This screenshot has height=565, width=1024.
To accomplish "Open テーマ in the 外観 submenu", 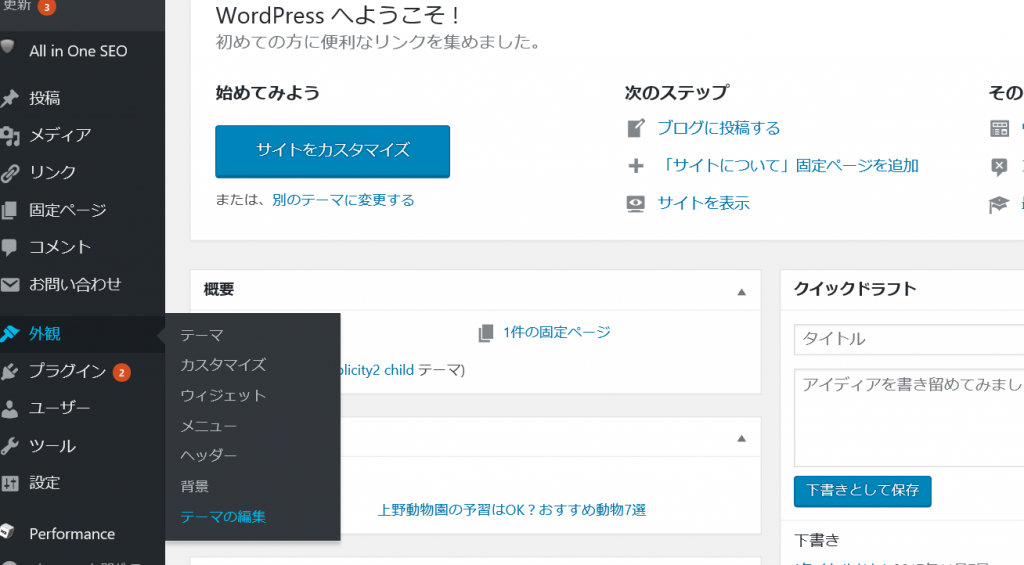I will pyautogui.click(x=202, y=335).
